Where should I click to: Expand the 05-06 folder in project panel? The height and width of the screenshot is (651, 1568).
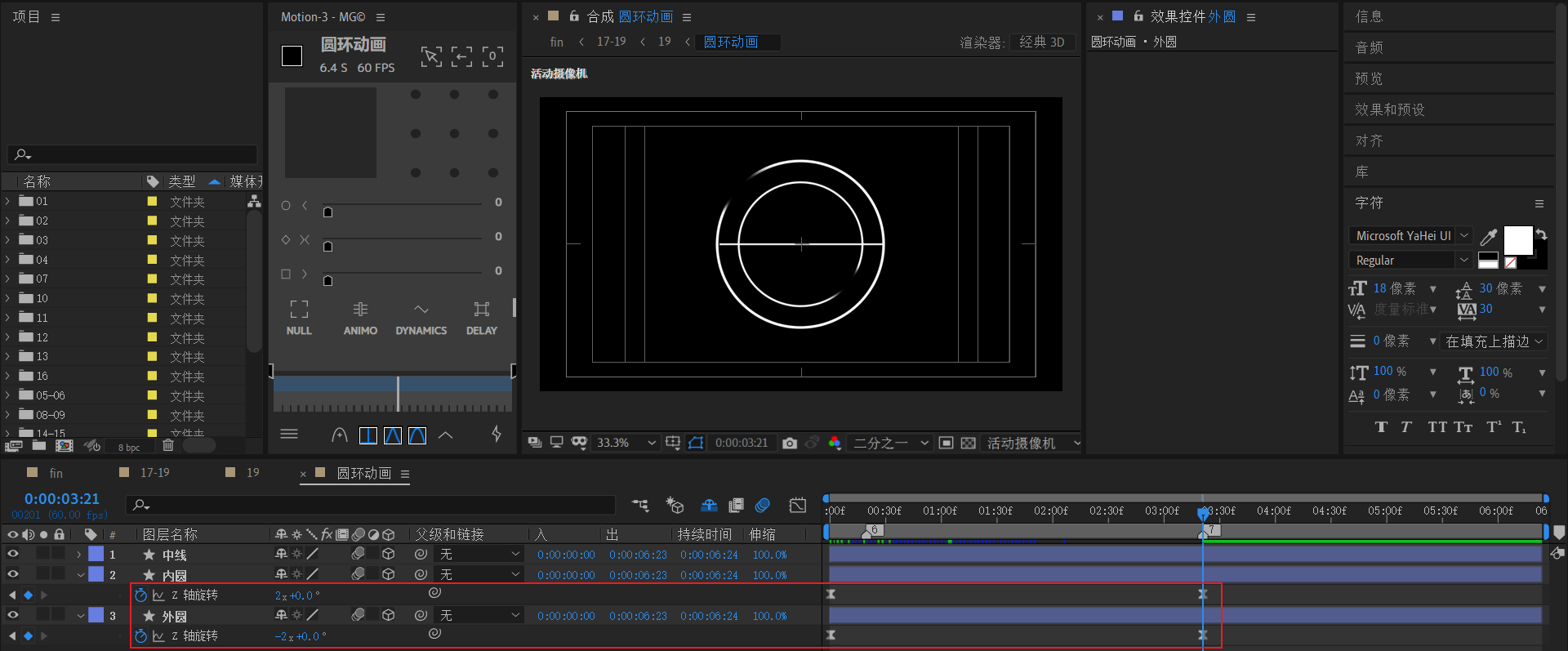click(7, 395)
